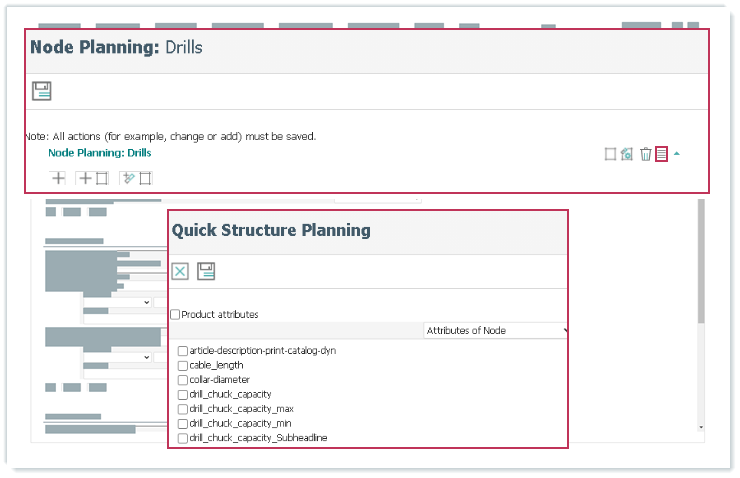740x478 pixels.
Task: Toggle the drill_chuck_capacity_Subheadline checkbox
Action: point(183,438)
